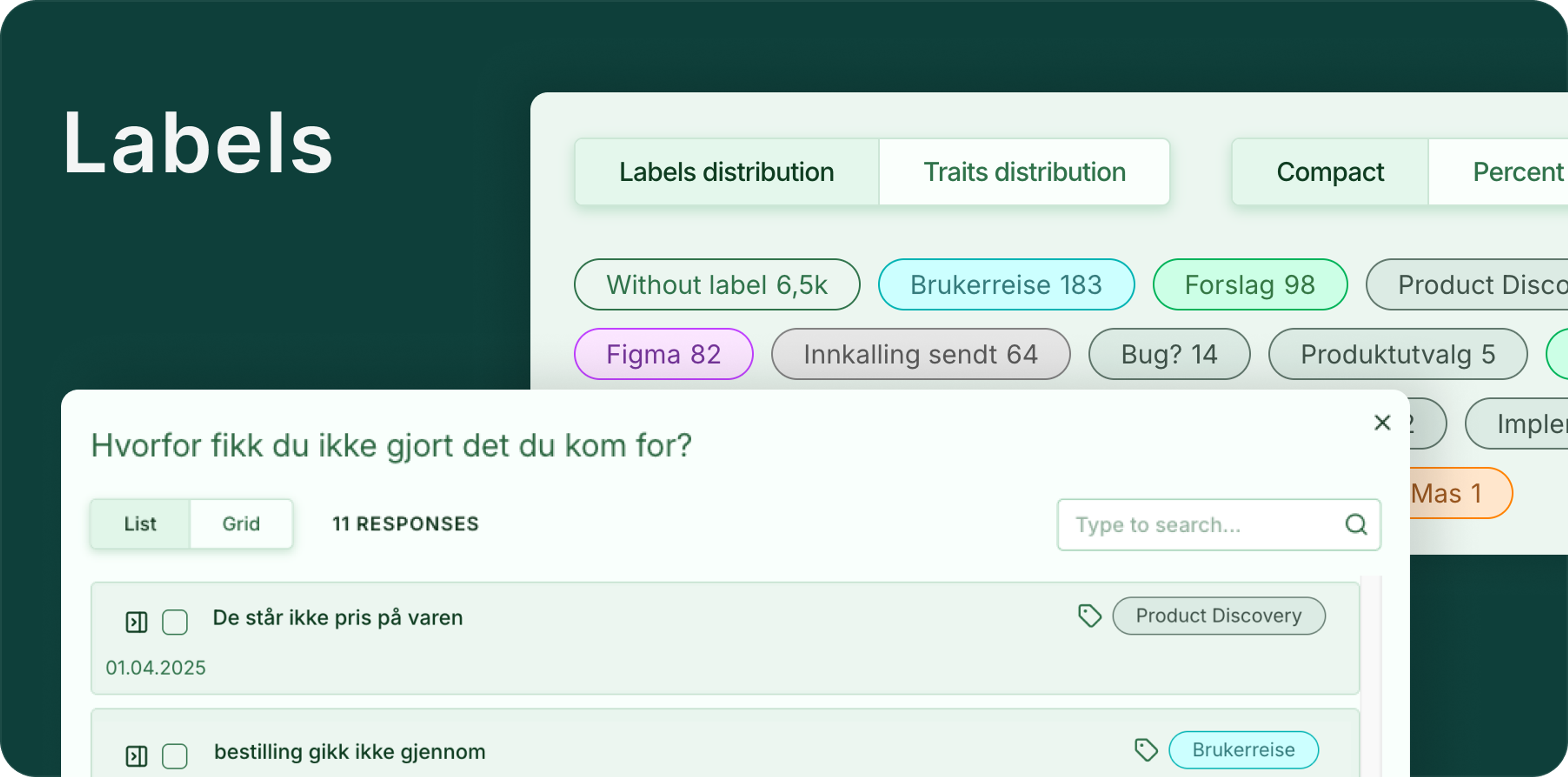Switch responses to Grid view

click(x=241, y=524)
